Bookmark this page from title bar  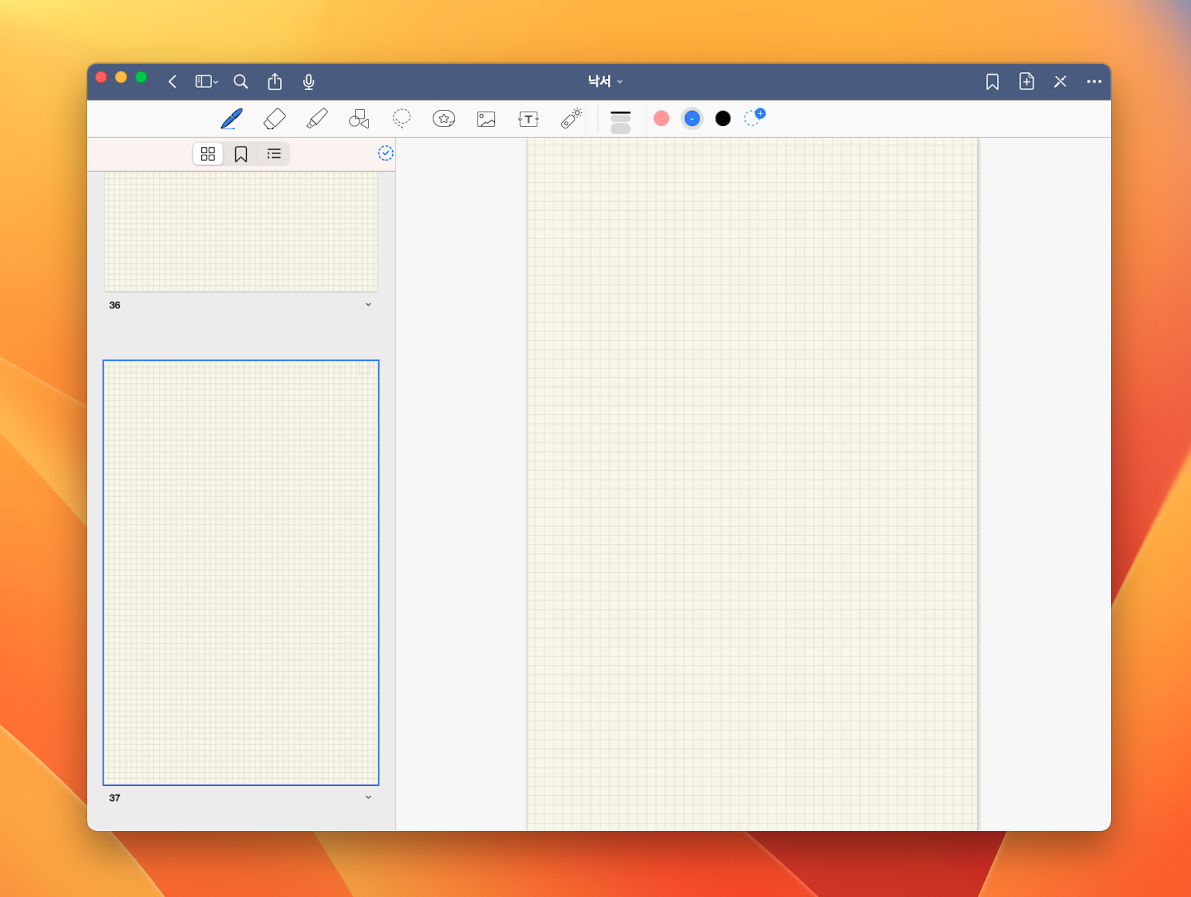[x=992, y=81]
